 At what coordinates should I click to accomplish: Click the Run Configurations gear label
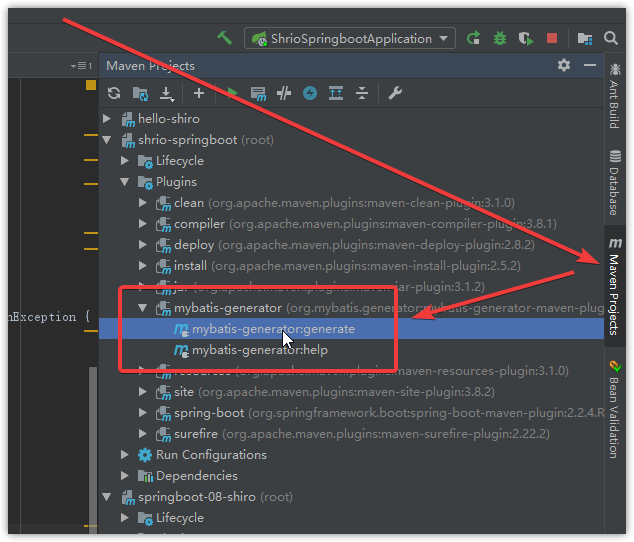coord(211,455)
